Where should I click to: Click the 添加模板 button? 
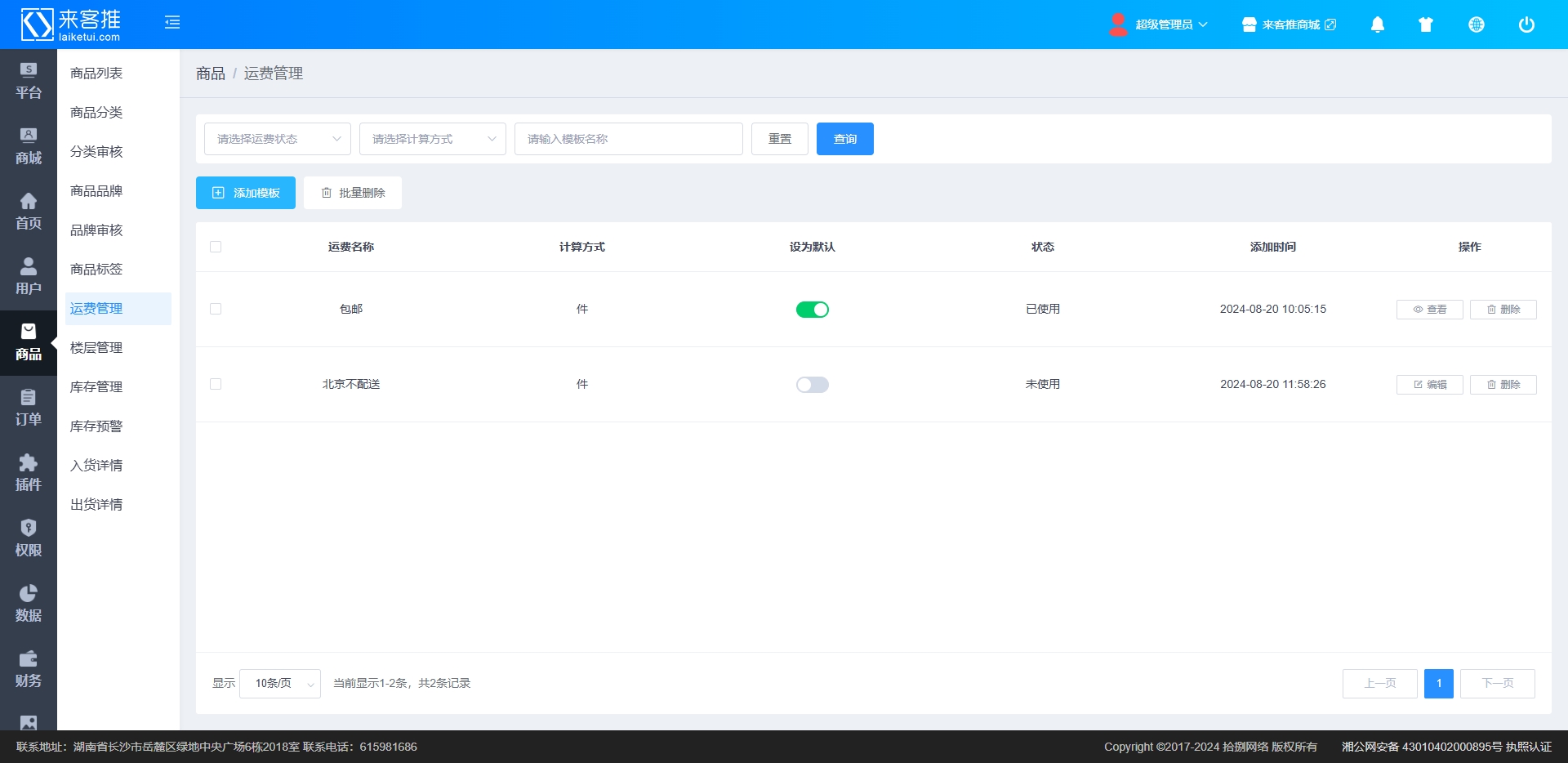(x=246, y=193)
